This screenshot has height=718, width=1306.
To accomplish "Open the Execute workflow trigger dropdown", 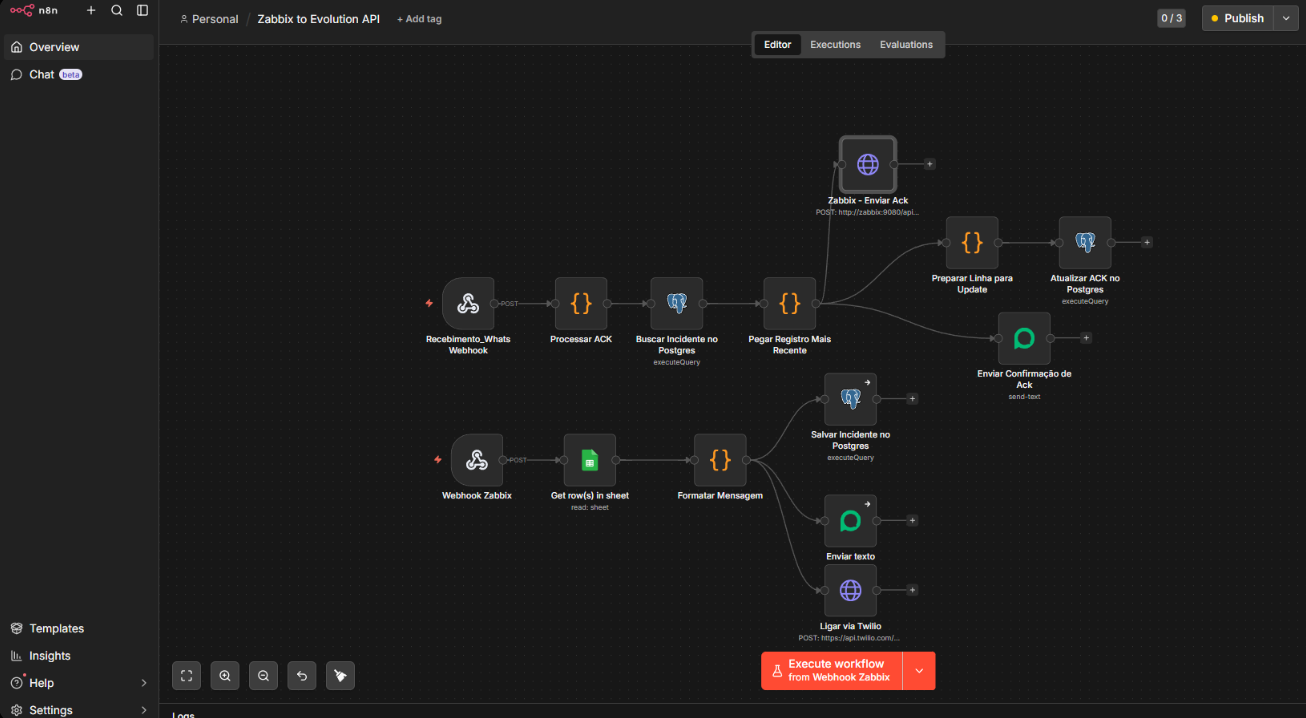I will (x=919, y=671).
